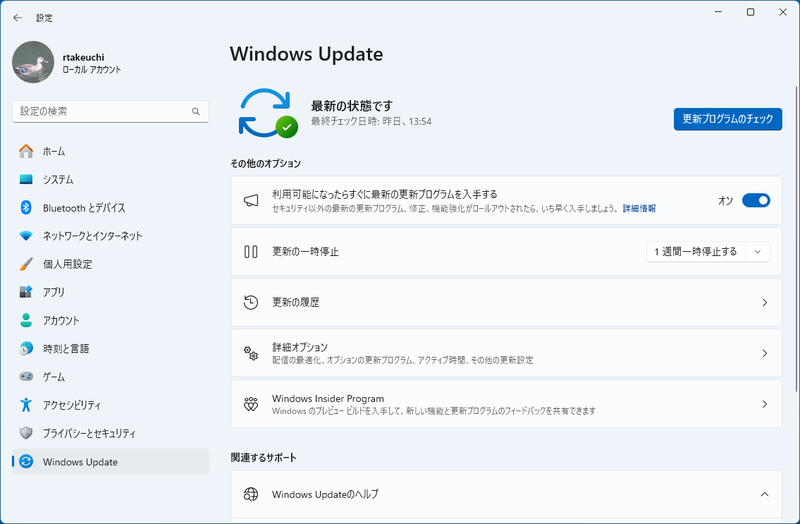Open 更新の履歴 chevron

(x=764, y=303)
